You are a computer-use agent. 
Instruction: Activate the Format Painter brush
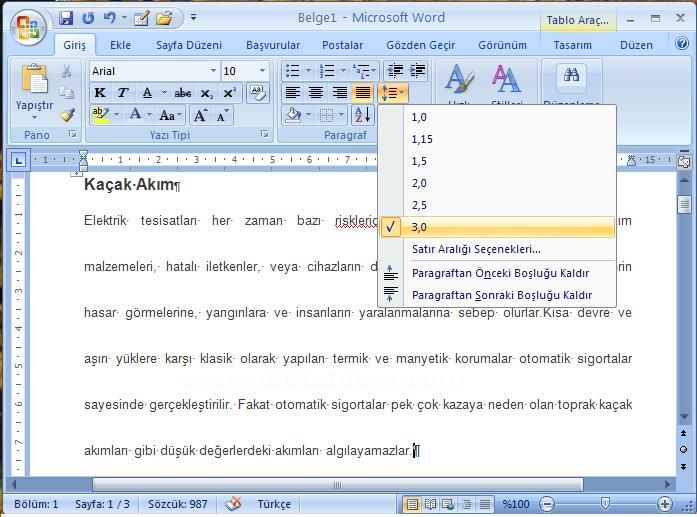point(67,114)
